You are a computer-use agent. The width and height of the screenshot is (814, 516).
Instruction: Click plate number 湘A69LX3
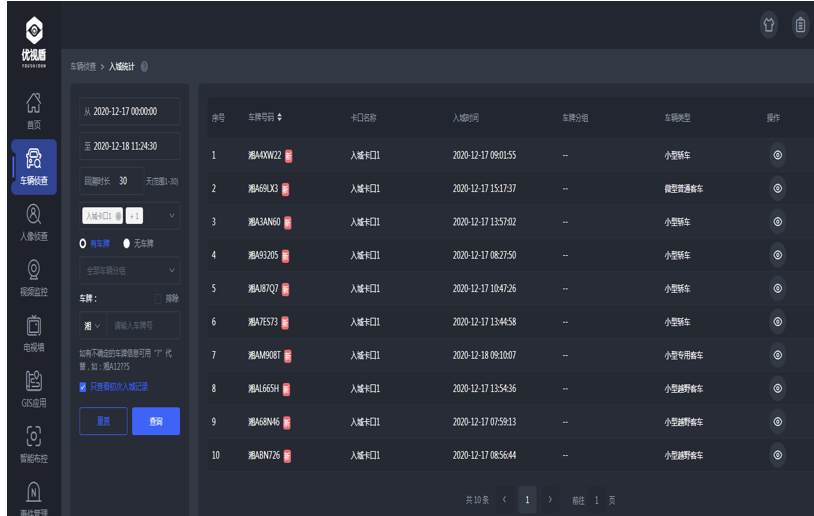coord(263,188)
